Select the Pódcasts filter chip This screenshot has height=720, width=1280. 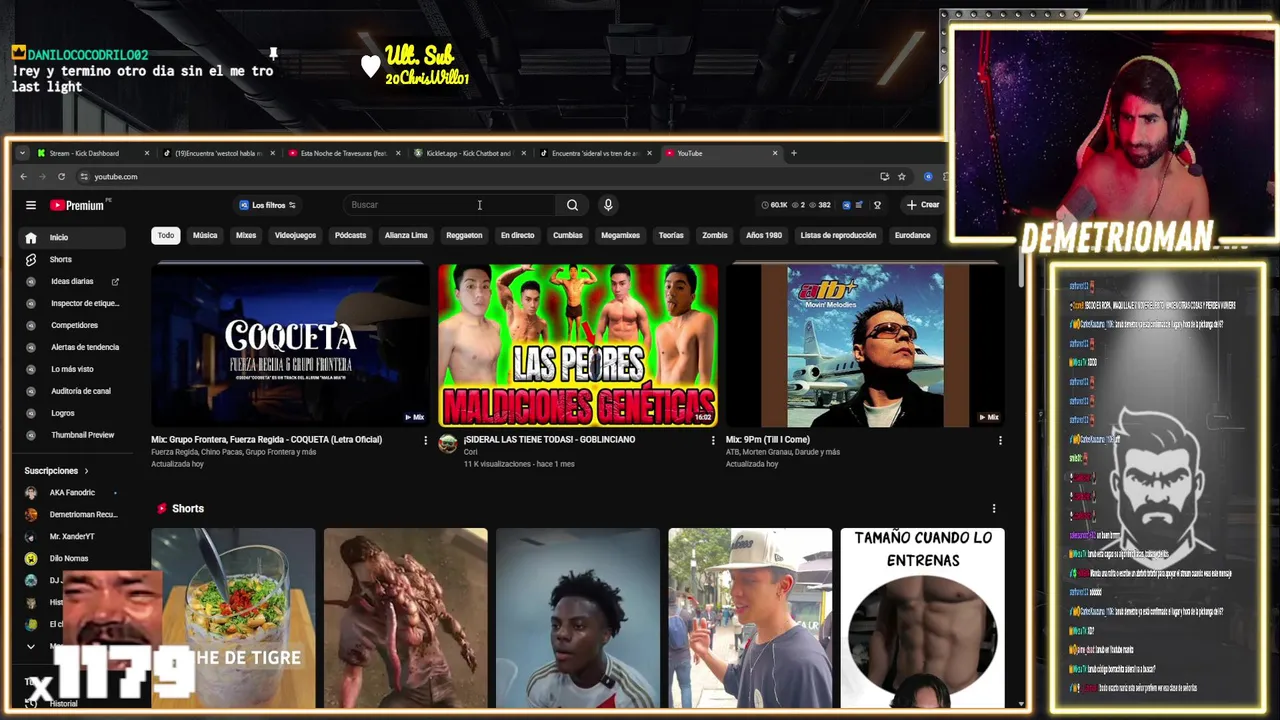pyautogui.click(x=350, y=236)
